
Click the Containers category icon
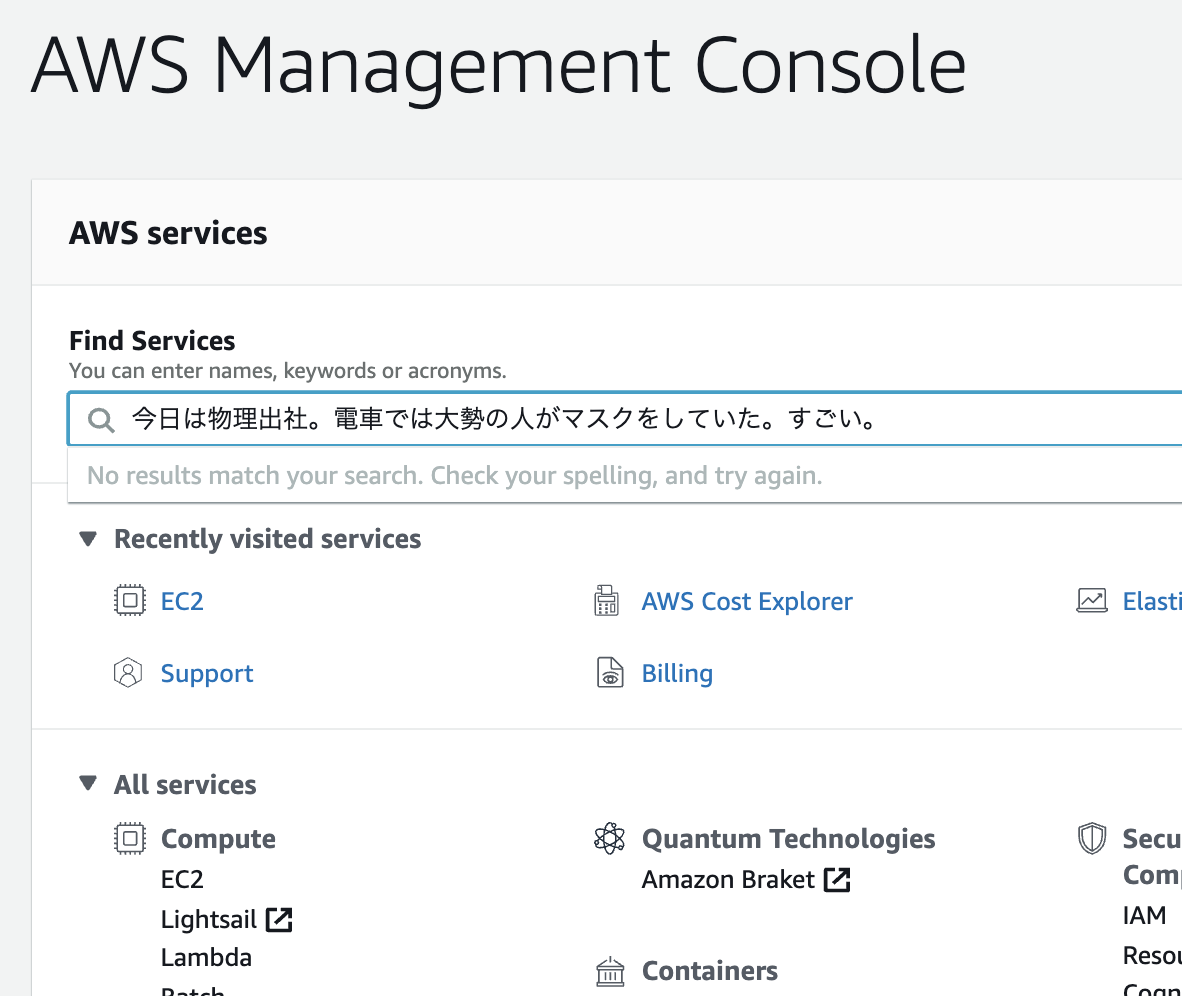click(610, 971)
